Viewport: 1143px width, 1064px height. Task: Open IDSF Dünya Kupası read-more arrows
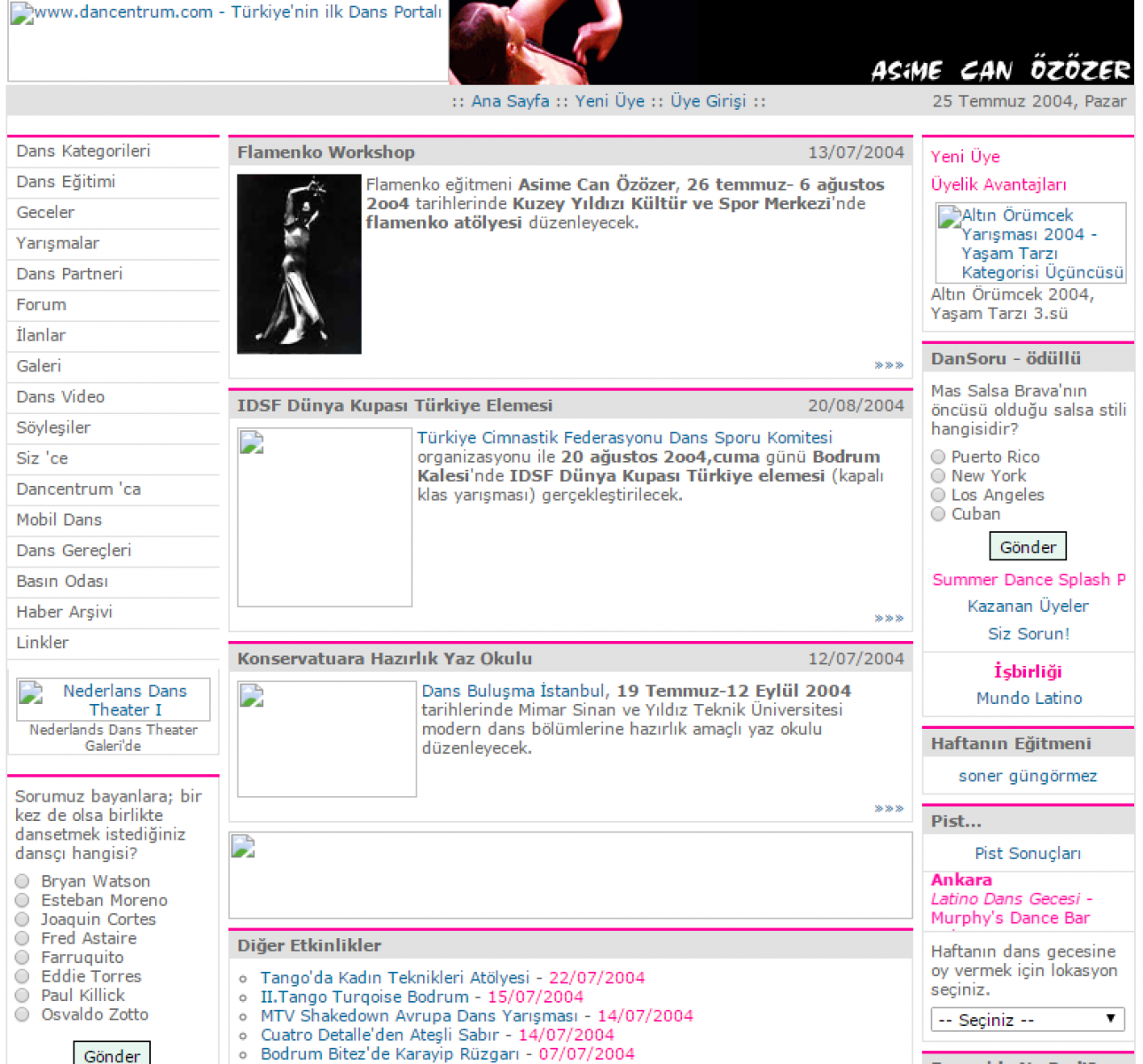pyautogui.click(x=889, y=618)
